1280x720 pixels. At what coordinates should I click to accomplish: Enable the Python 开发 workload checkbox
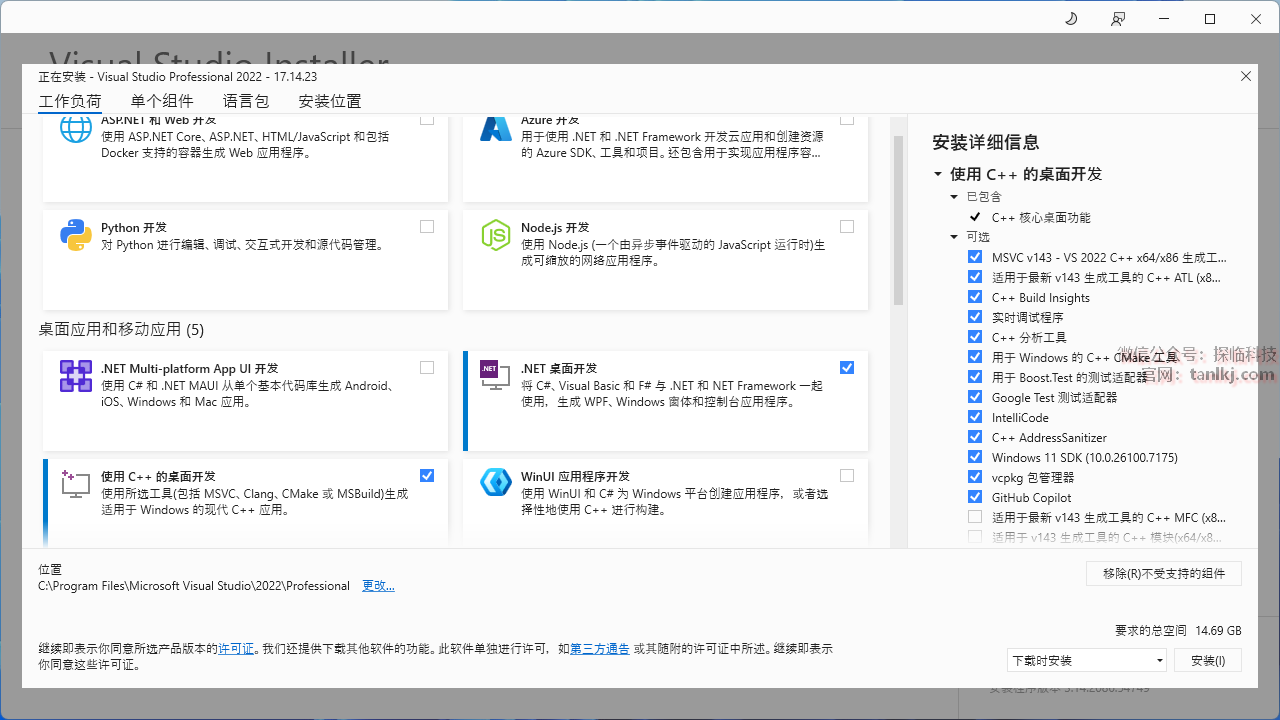[x=427, y=227]
